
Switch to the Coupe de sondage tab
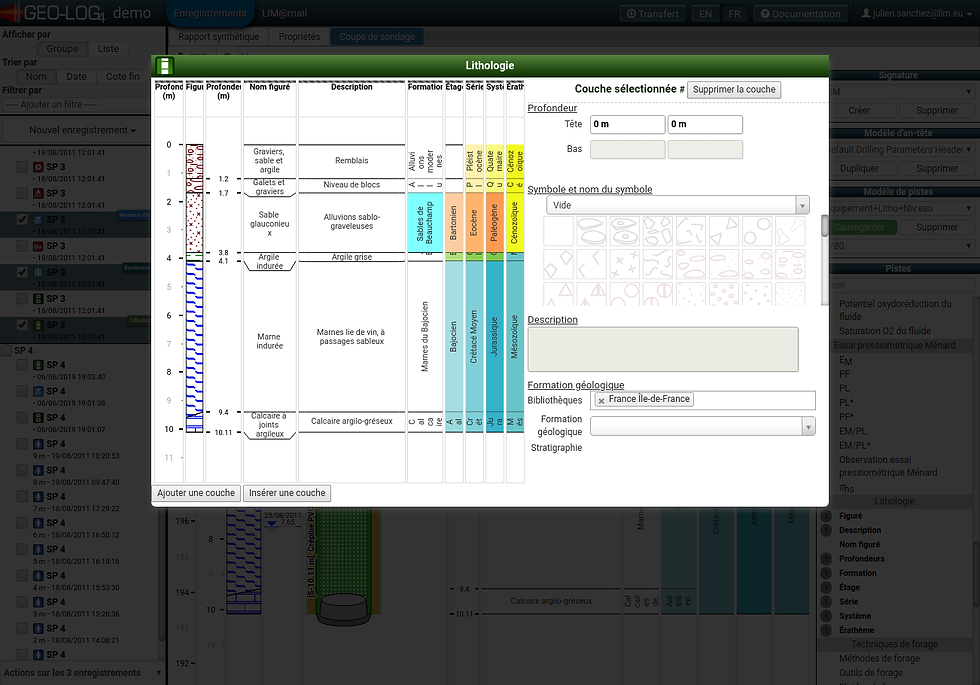pyautogui.click(x=377, y=37)
